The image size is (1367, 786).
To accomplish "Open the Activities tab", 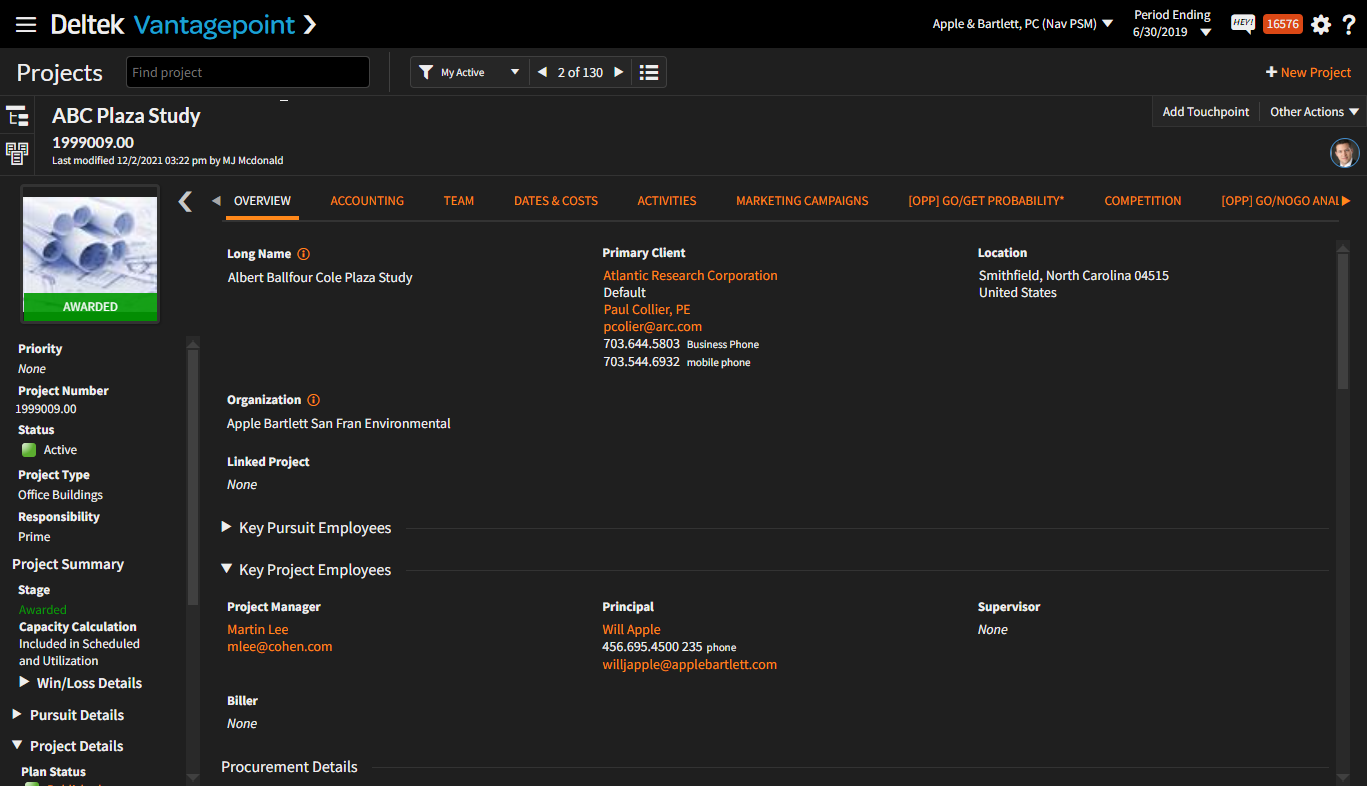I will (667, 201).
